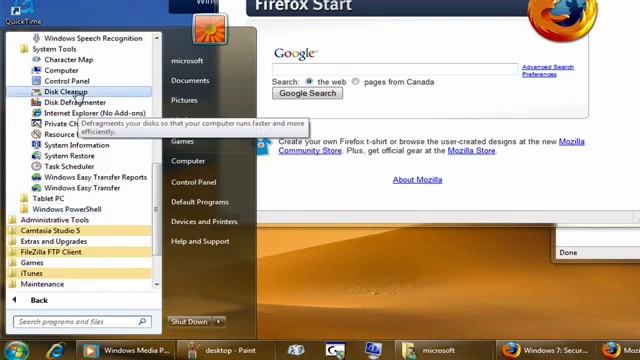The height and width of the screenshot is (360, 640).
Task: Click the Search programs and files box
Action: click(x=82, y=322)
